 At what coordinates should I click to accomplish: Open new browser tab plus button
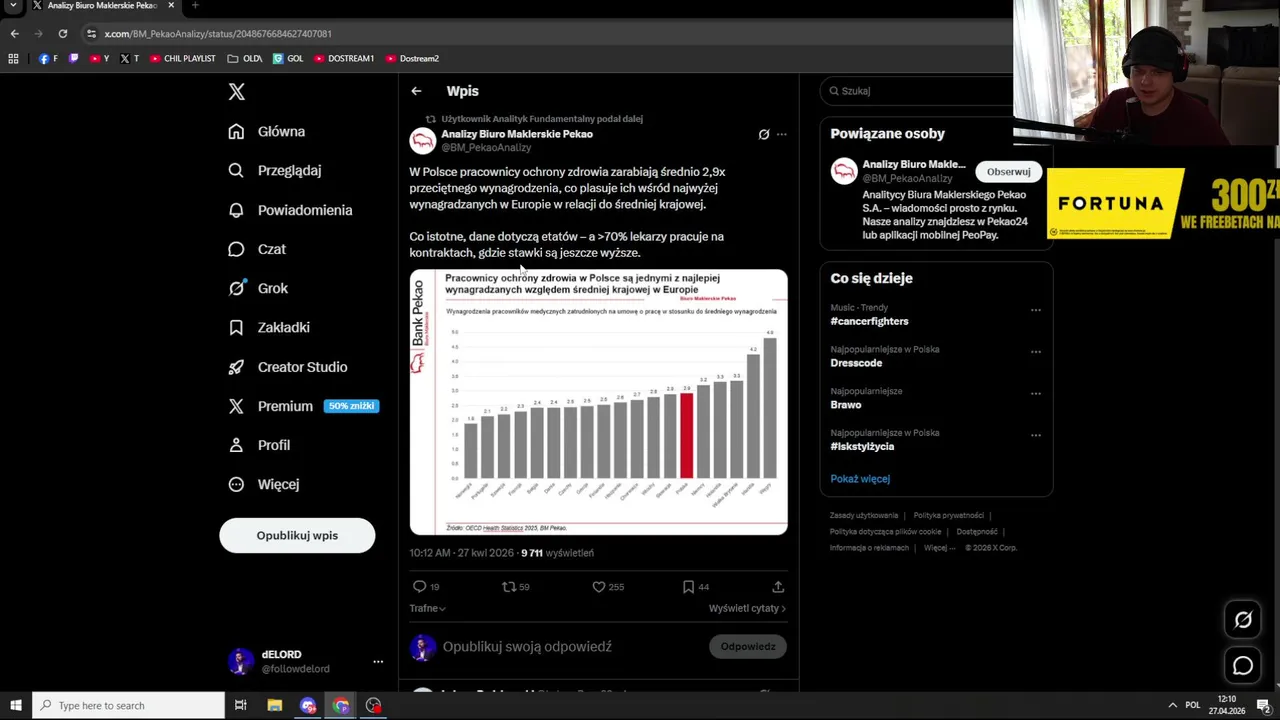coord(195,6)
